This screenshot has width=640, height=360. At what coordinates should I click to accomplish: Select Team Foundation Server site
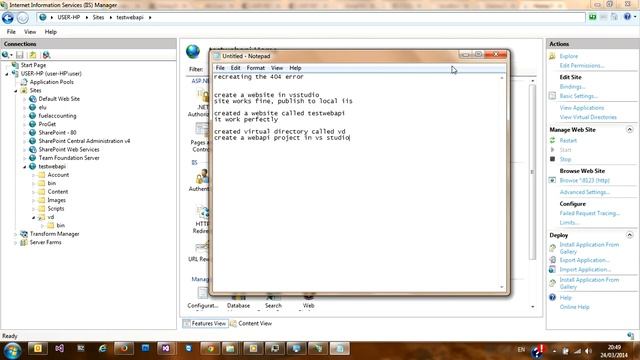[x=69, y=158]
